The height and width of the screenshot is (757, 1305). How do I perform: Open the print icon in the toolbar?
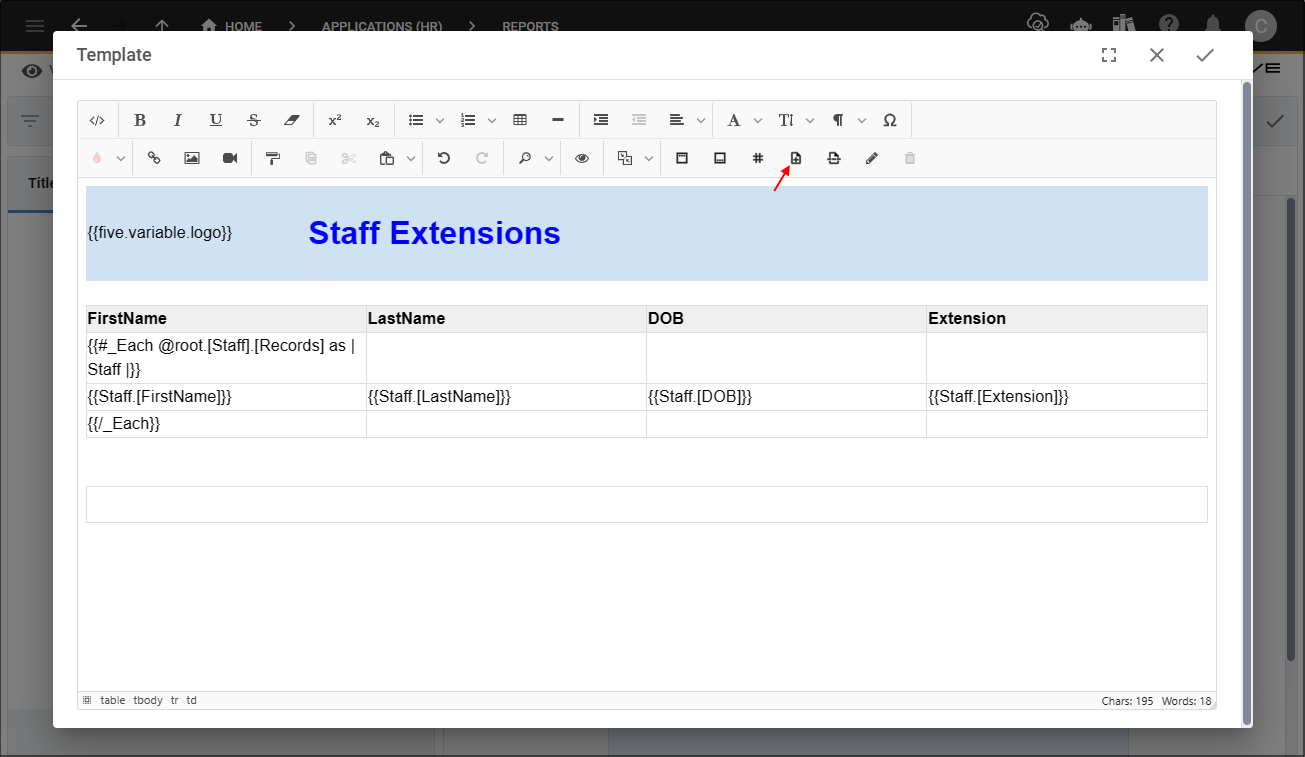834,157
